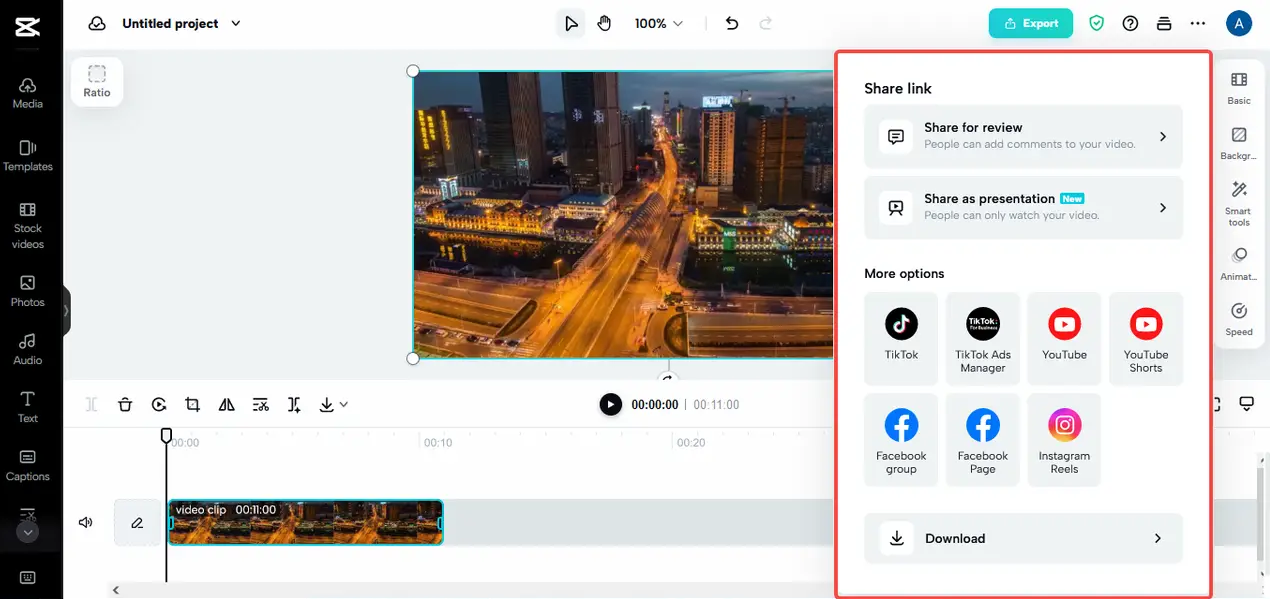This screenshot has height=599, width=1270.
Task: Select the YouTube Shorts sharing option
Action: [x=1146, y=338]
